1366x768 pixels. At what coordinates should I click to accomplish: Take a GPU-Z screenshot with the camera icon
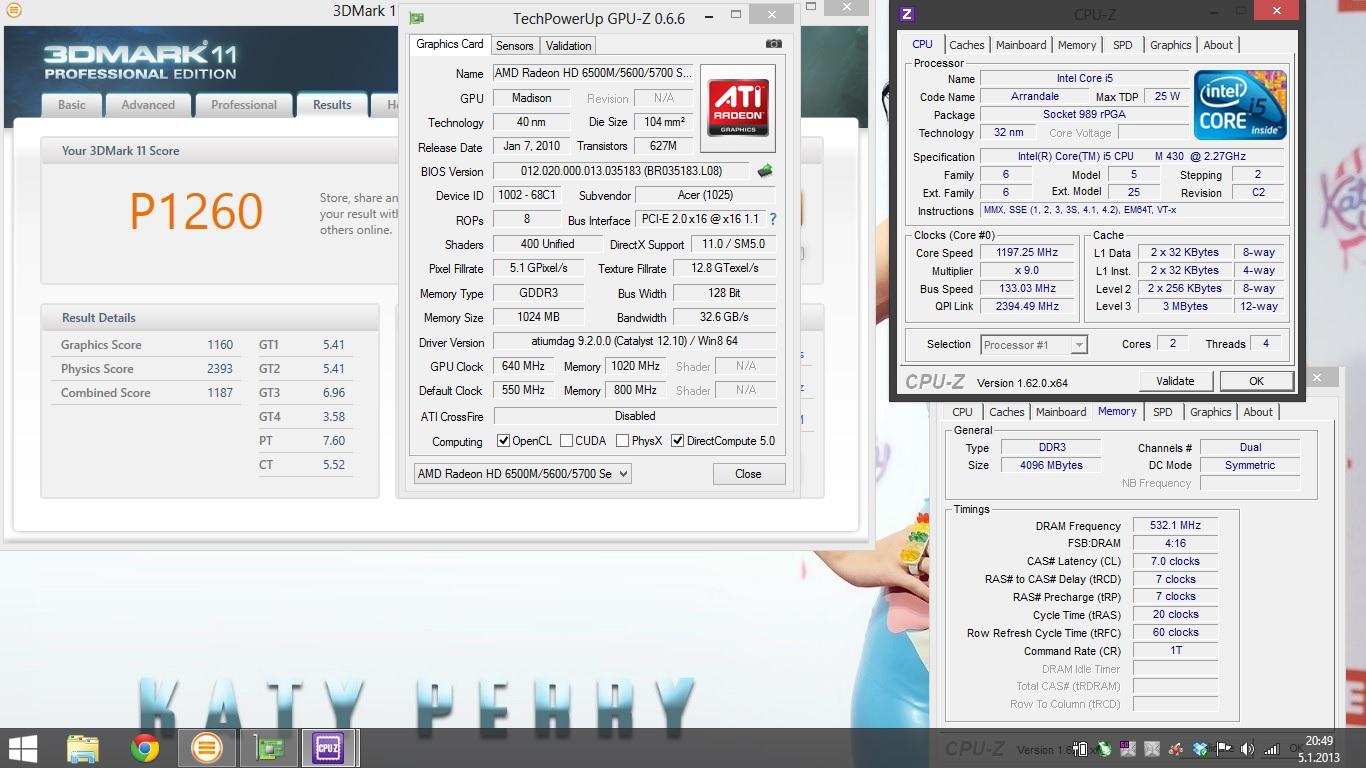pos(773,44)
